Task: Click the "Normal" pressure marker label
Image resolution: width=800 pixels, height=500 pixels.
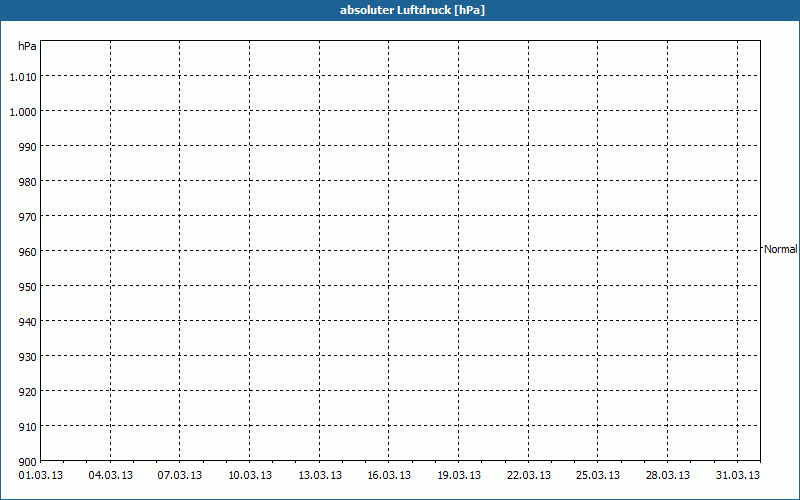Action: pyautogui.click(x=781, y=249)
